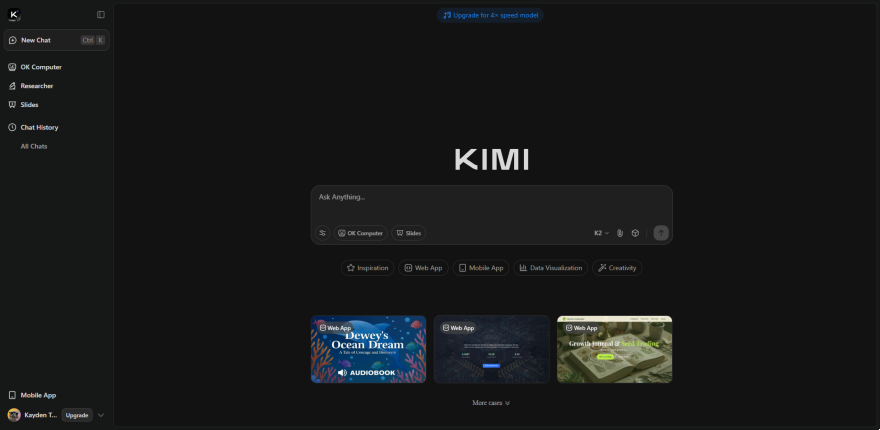
Task: Enable Slides mode in the prompt box
Action: tap(409, 233)
